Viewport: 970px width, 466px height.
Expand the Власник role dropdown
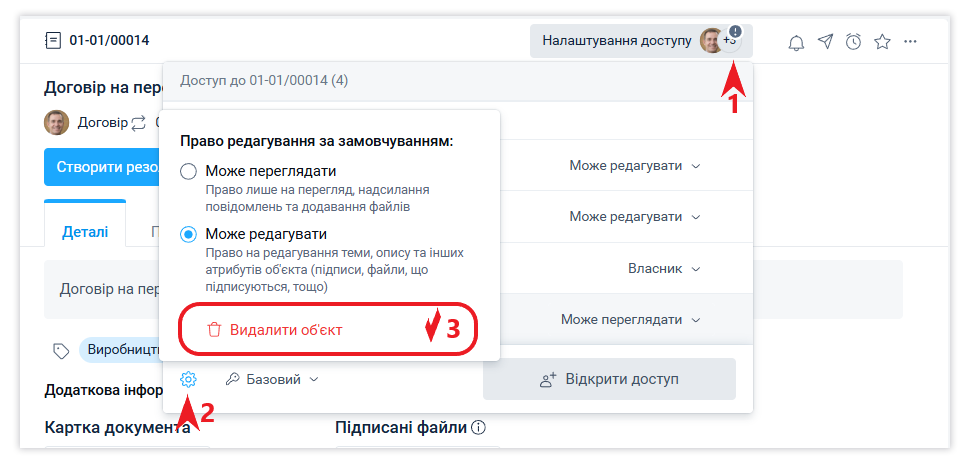(x=664, y=269)
